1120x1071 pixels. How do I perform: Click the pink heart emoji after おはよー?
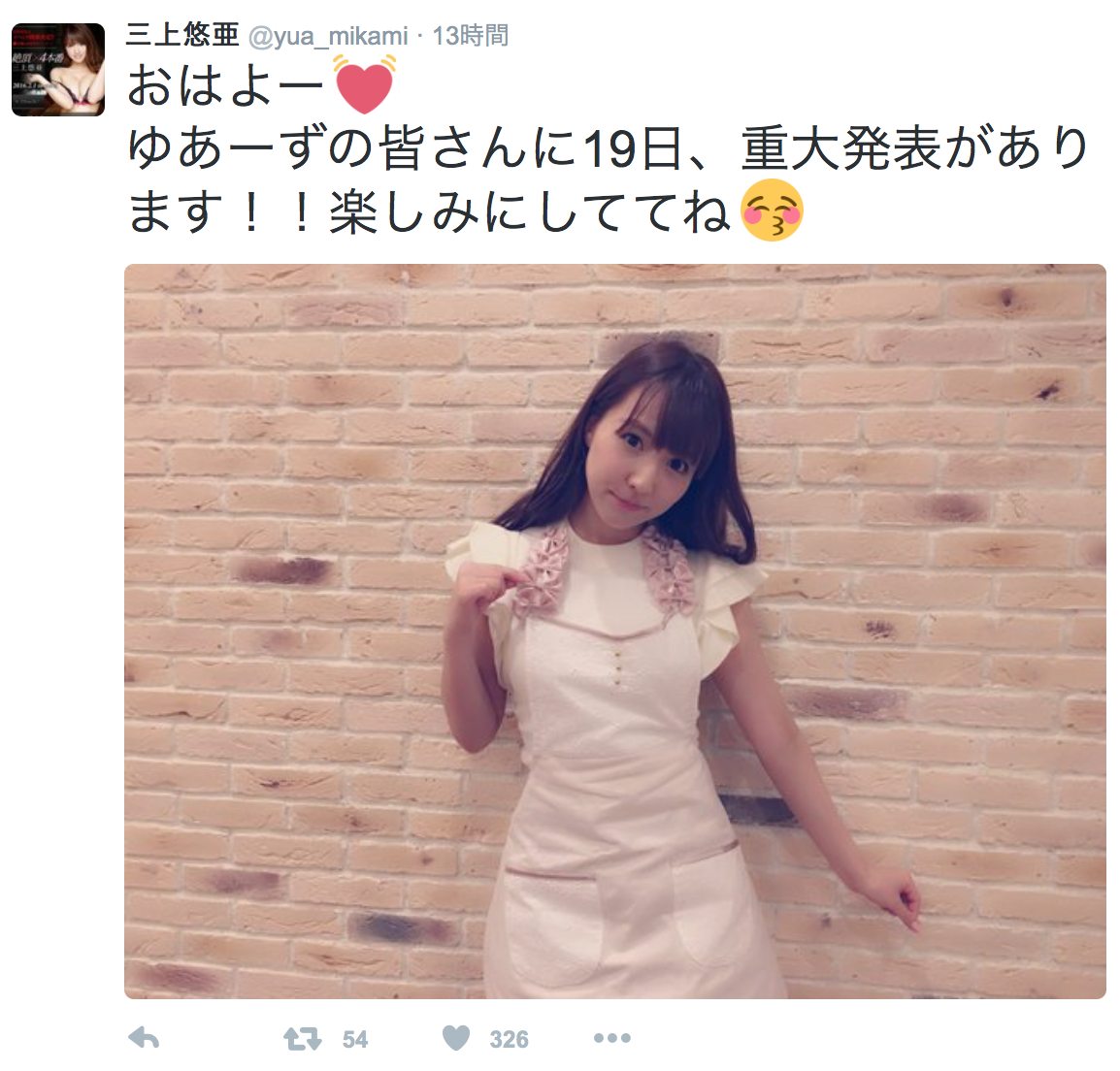(365, 84)
